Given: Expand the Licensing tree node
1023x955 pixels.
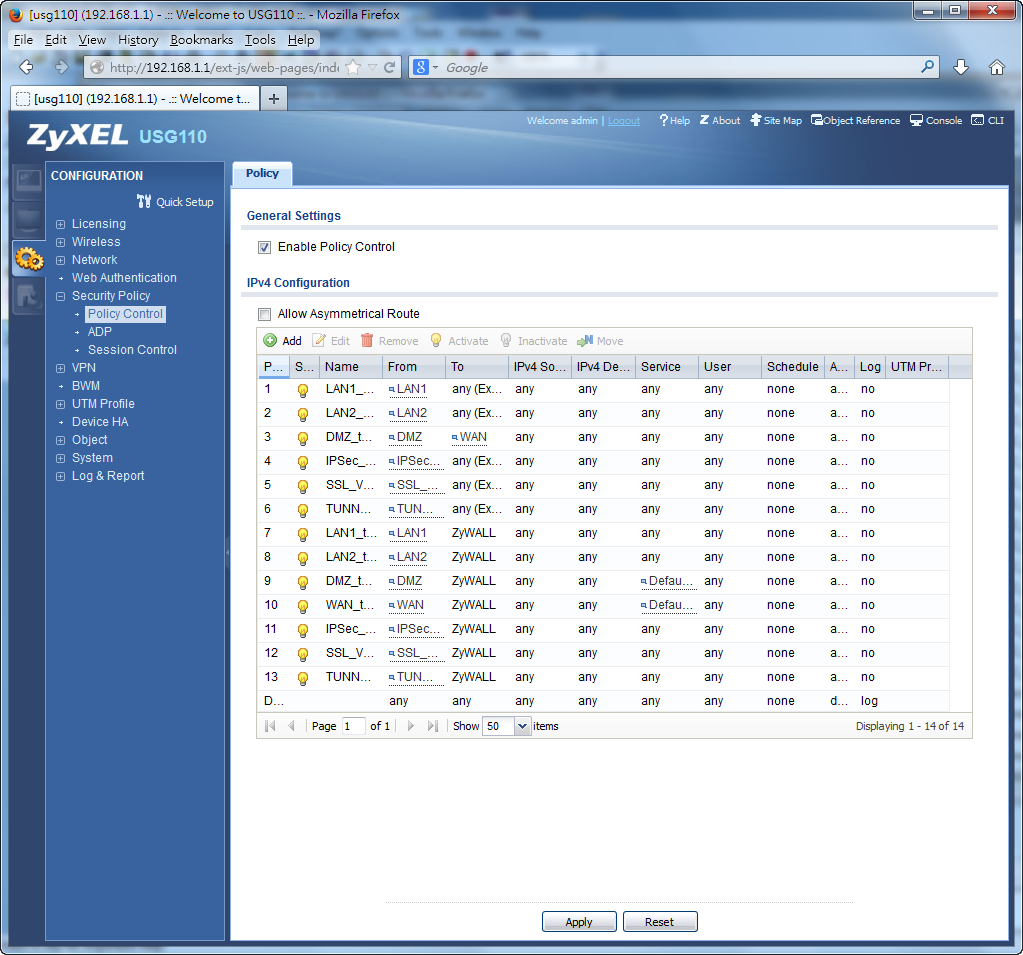Looking at the screenshot, I should (x=61, y=224).
